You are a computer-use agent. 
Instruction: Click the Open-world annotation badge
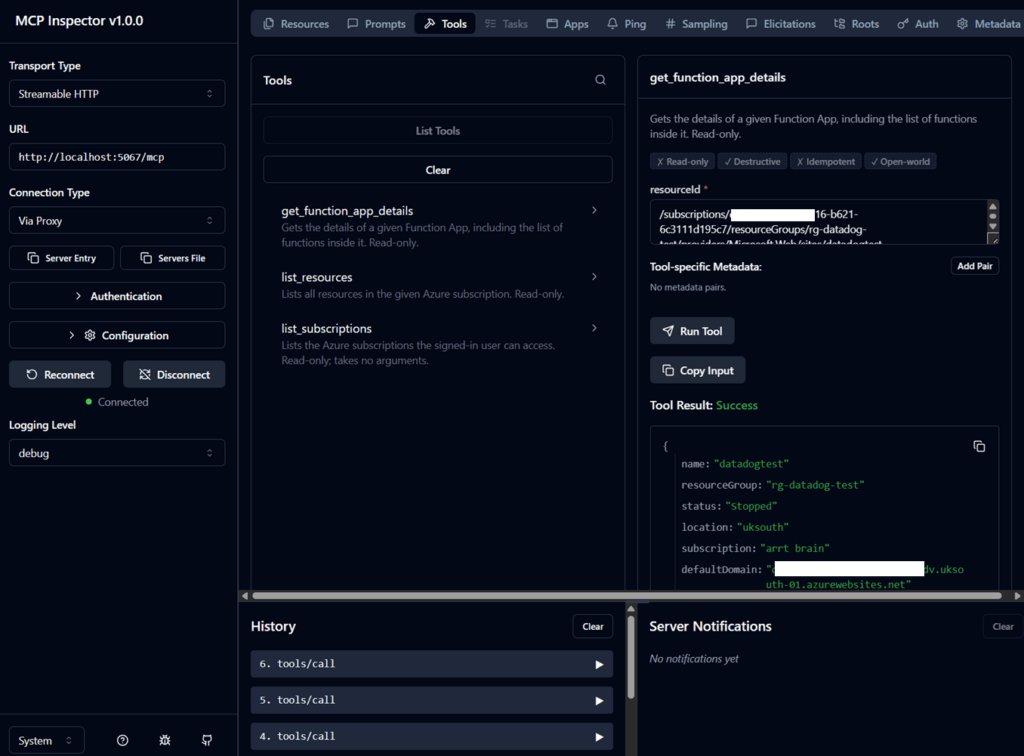point(900,161)
